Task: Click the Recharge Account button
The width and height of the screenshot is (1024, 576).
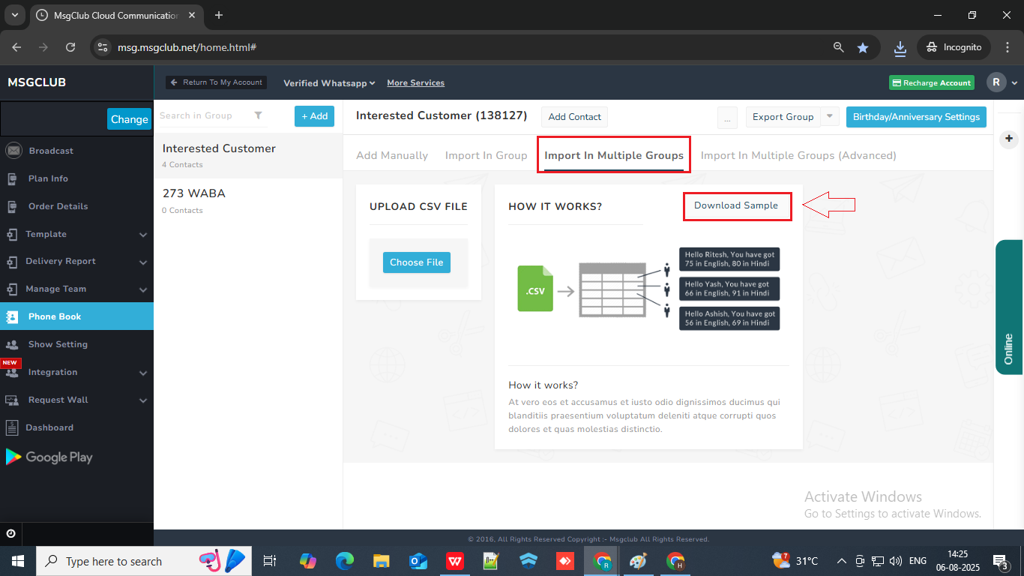Action: [931, 83]
